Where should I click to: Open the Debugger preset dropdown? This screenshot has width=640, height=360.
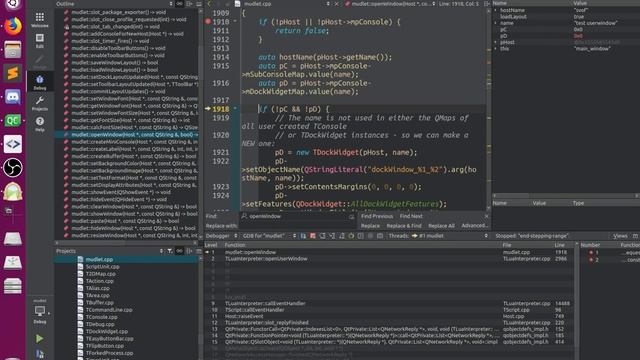[x=221, y=236]
